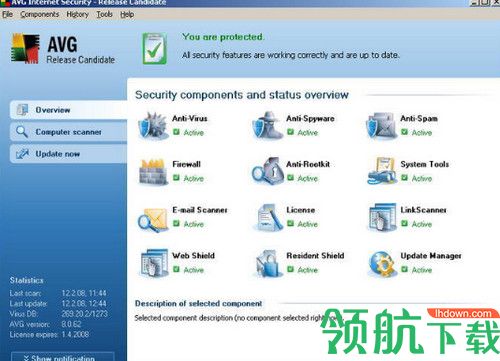Click the Overview sidebar icon

click(22, 110)
